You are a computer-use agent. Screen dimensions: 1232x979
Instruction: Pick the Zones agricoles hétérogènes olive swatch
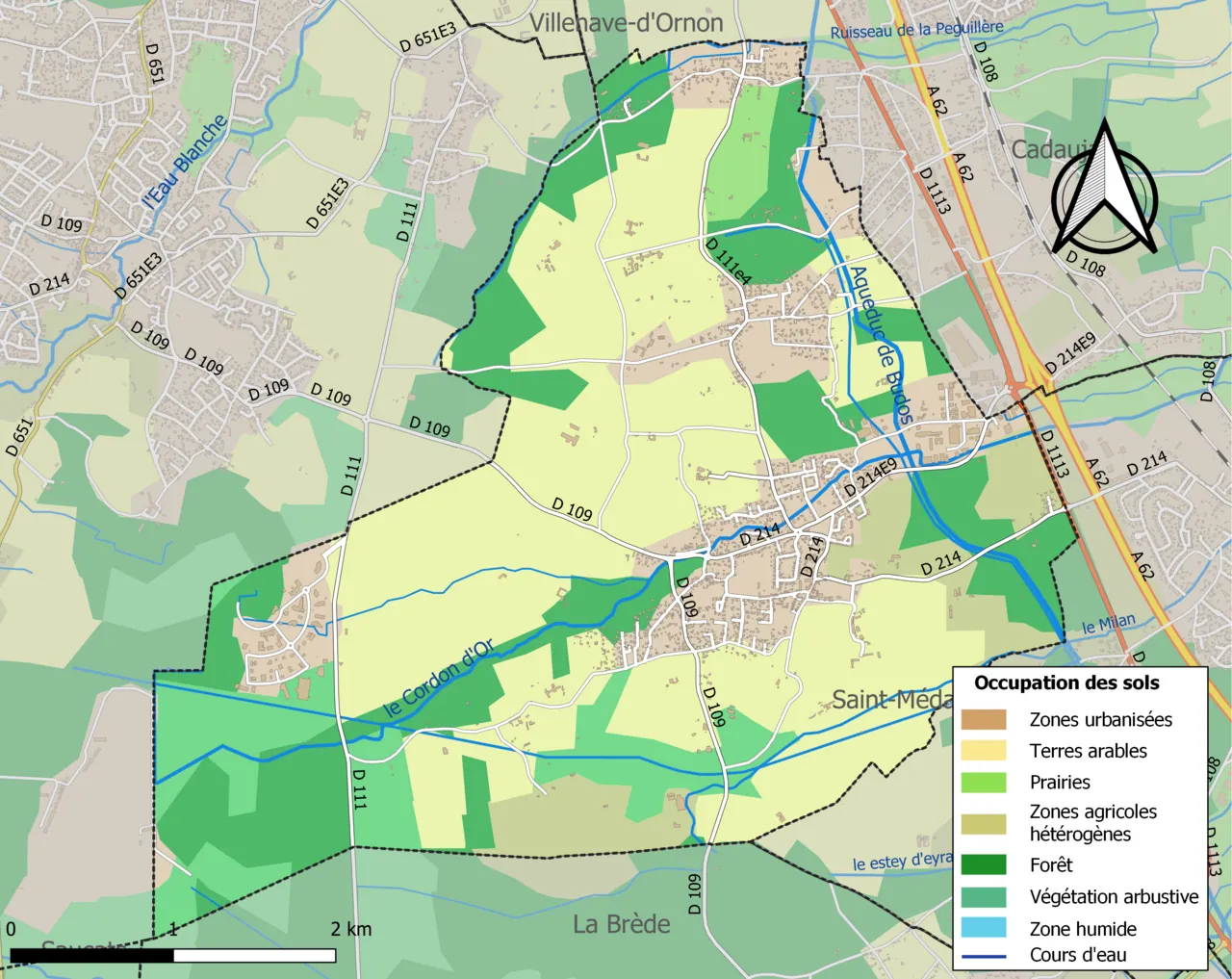pos(983,824)
